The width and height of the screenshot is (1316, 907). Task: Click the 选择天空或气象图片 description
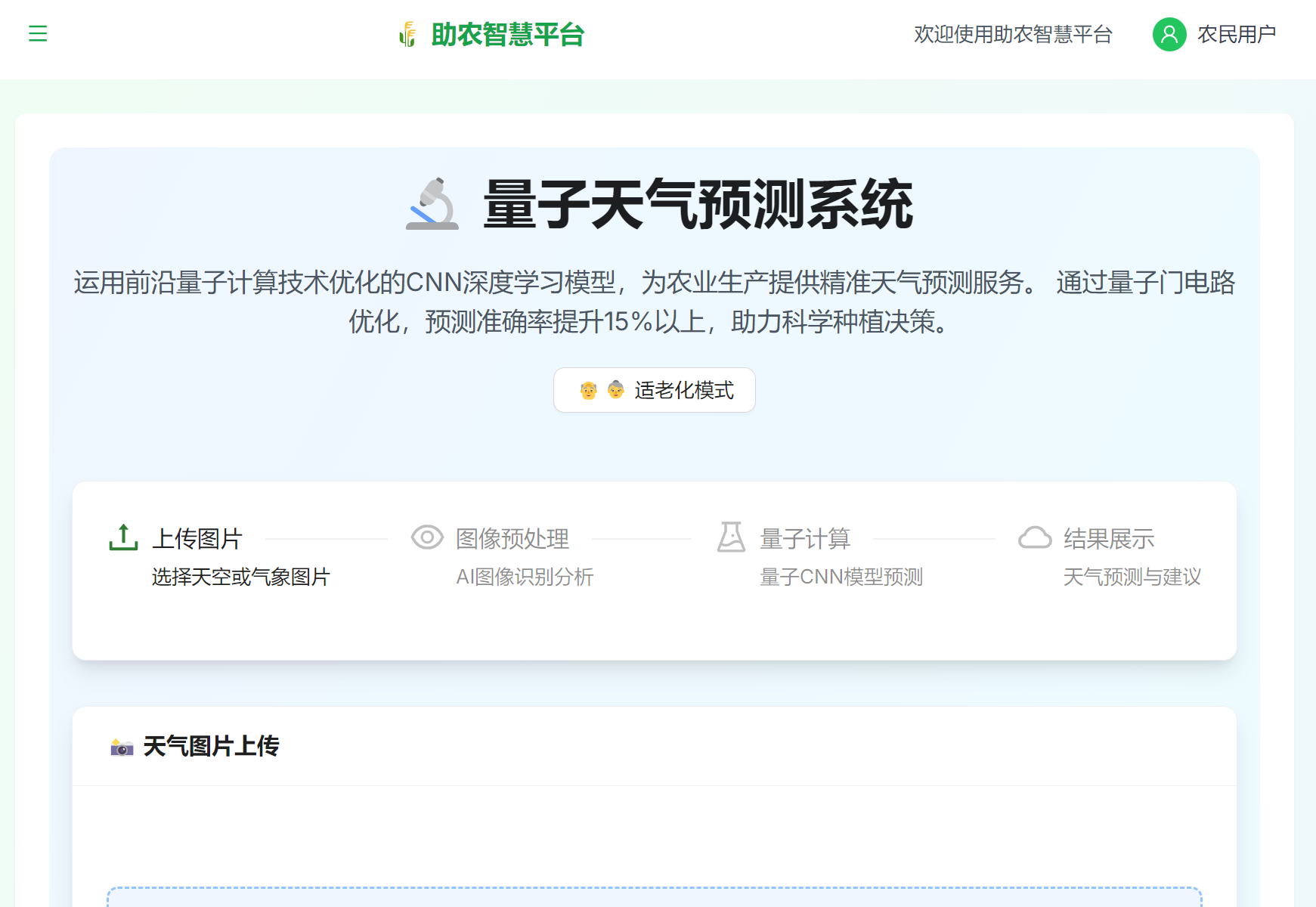click(241, 577)
